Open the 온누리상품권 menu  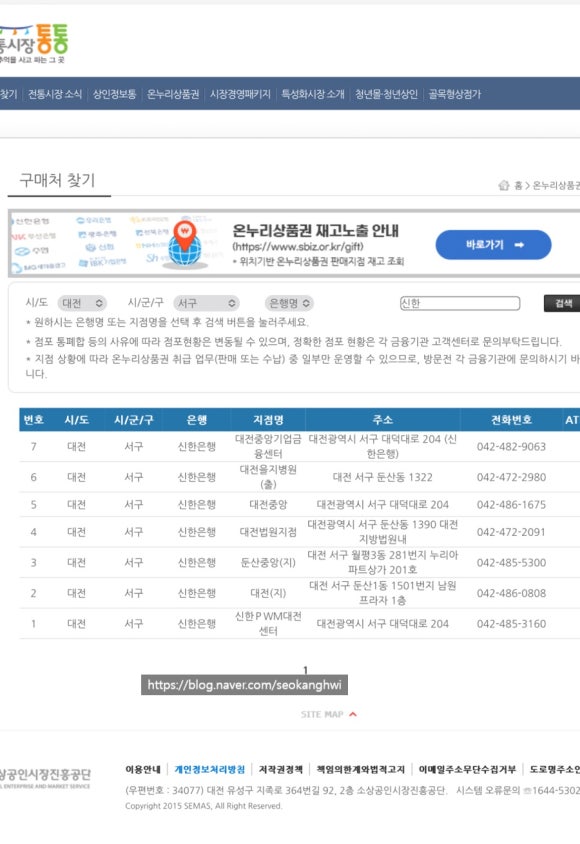point(173,94)
